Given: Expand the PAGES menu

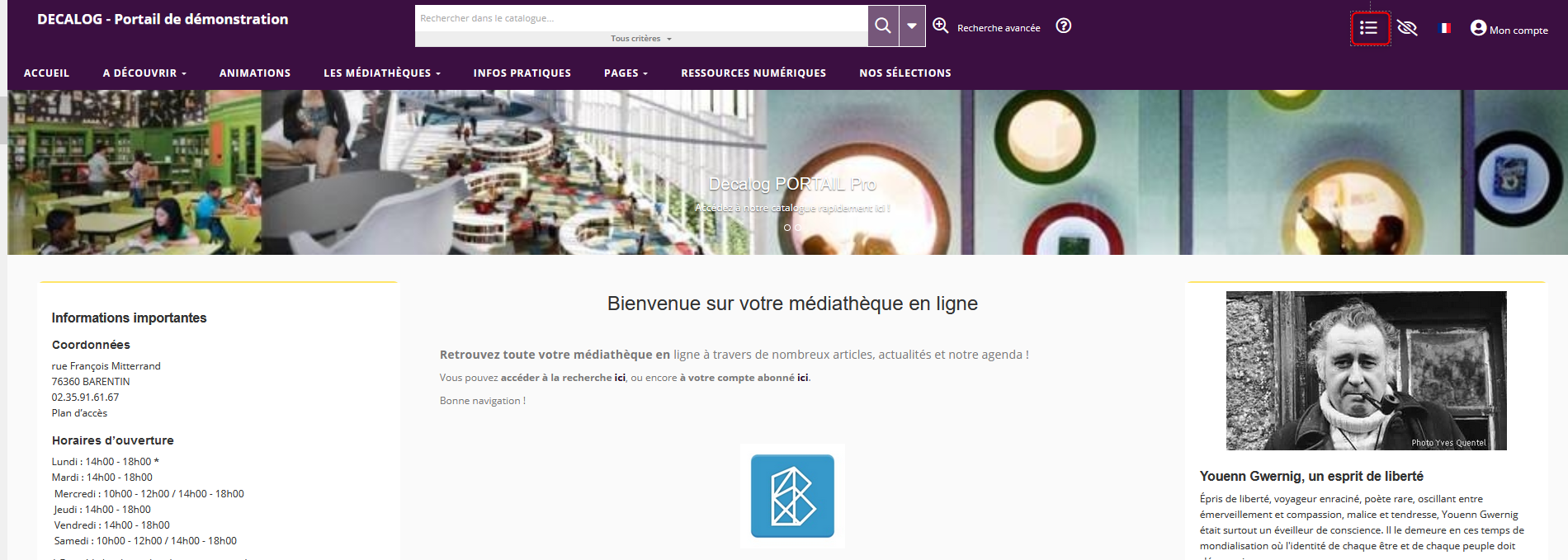Looking at the screenshot, I should pyautogui.click(x=626, y=73).
